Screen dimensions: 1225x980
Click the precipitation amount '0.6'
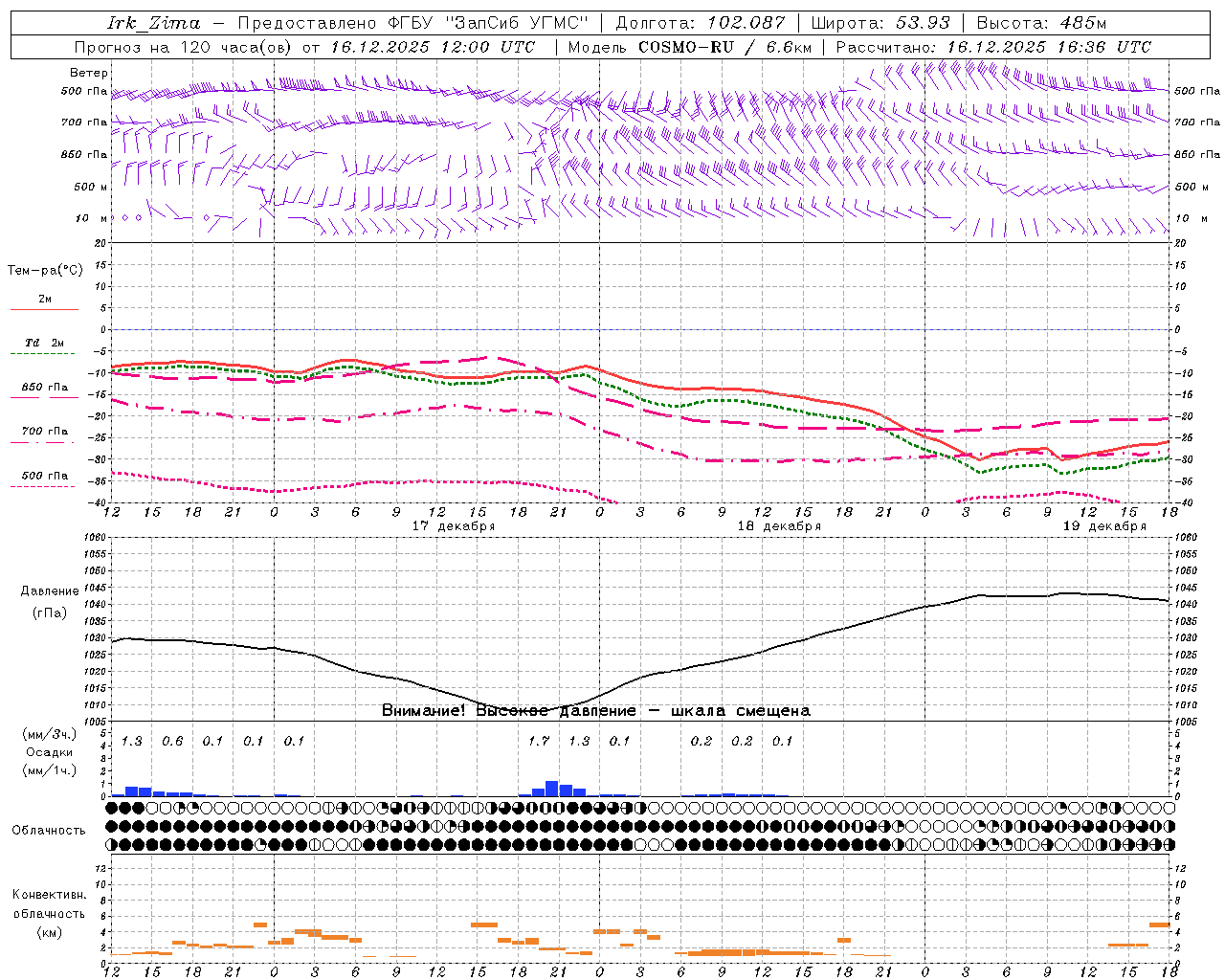click(x=172, y=742)
